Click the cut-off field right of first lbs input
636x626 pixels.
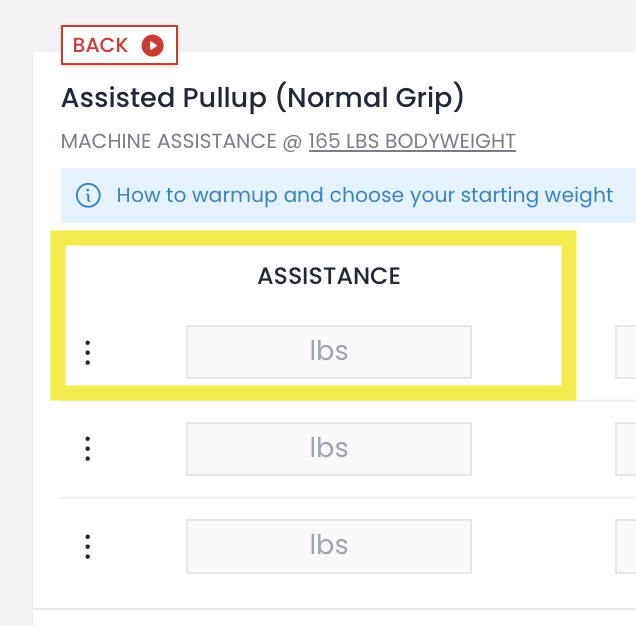[x=626, y=352]
